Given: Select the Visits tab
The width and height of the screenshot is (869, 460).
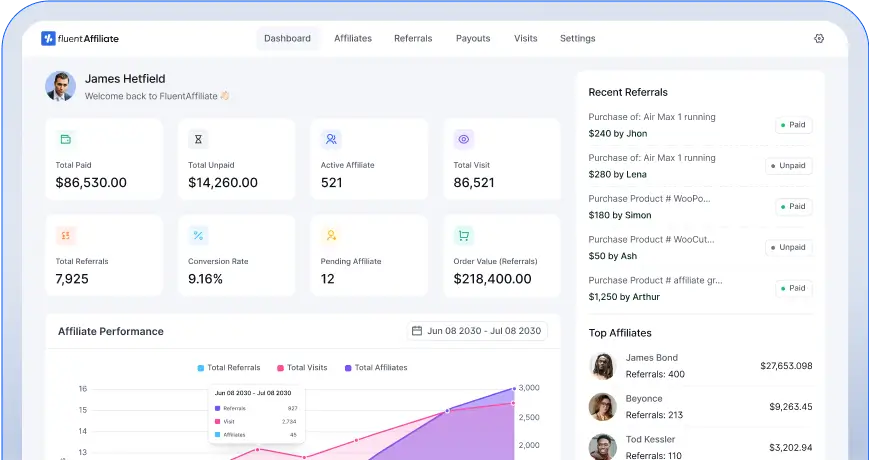Looking at the screenshot, I should point(525,38).
